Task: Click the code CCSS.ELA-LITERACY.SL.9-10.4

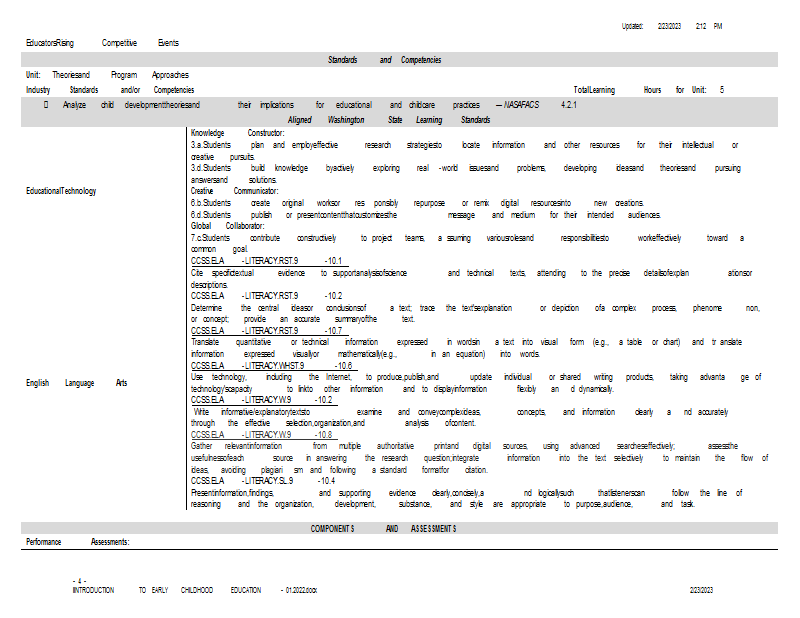Action: click(x=263, y=481)
